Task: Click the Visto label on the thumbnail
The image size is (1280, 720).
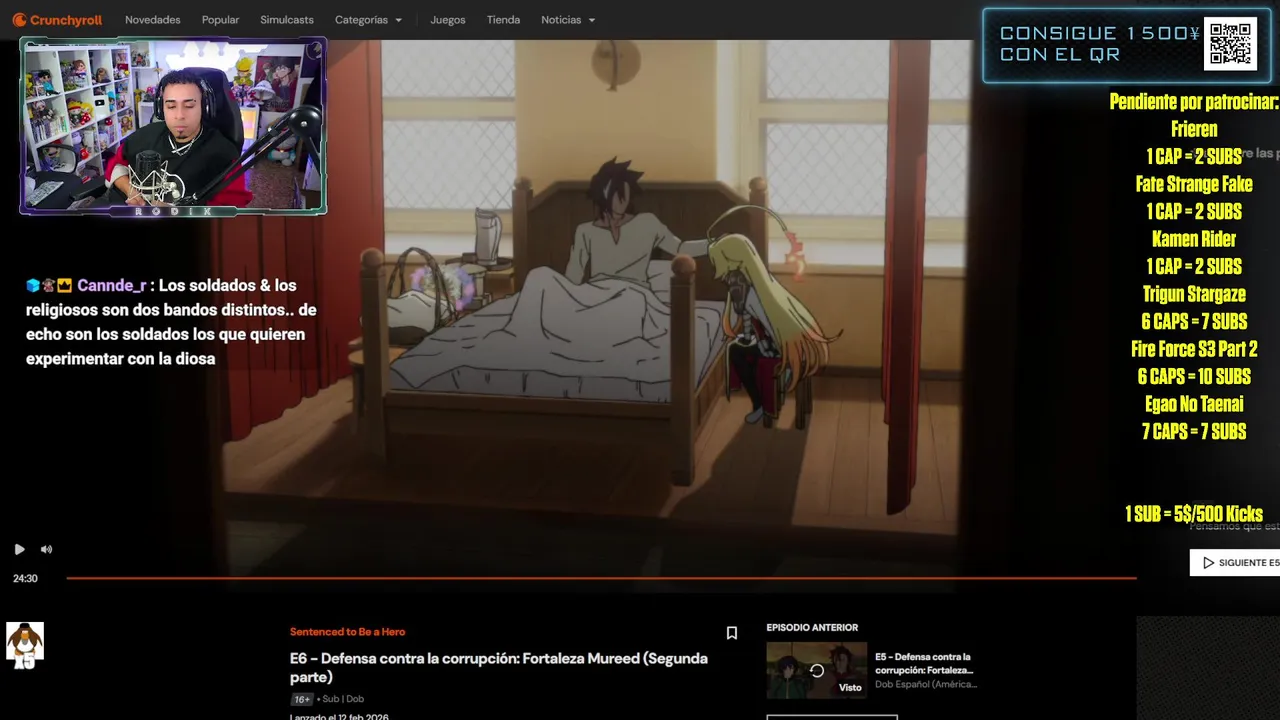Action: (850, 687)
